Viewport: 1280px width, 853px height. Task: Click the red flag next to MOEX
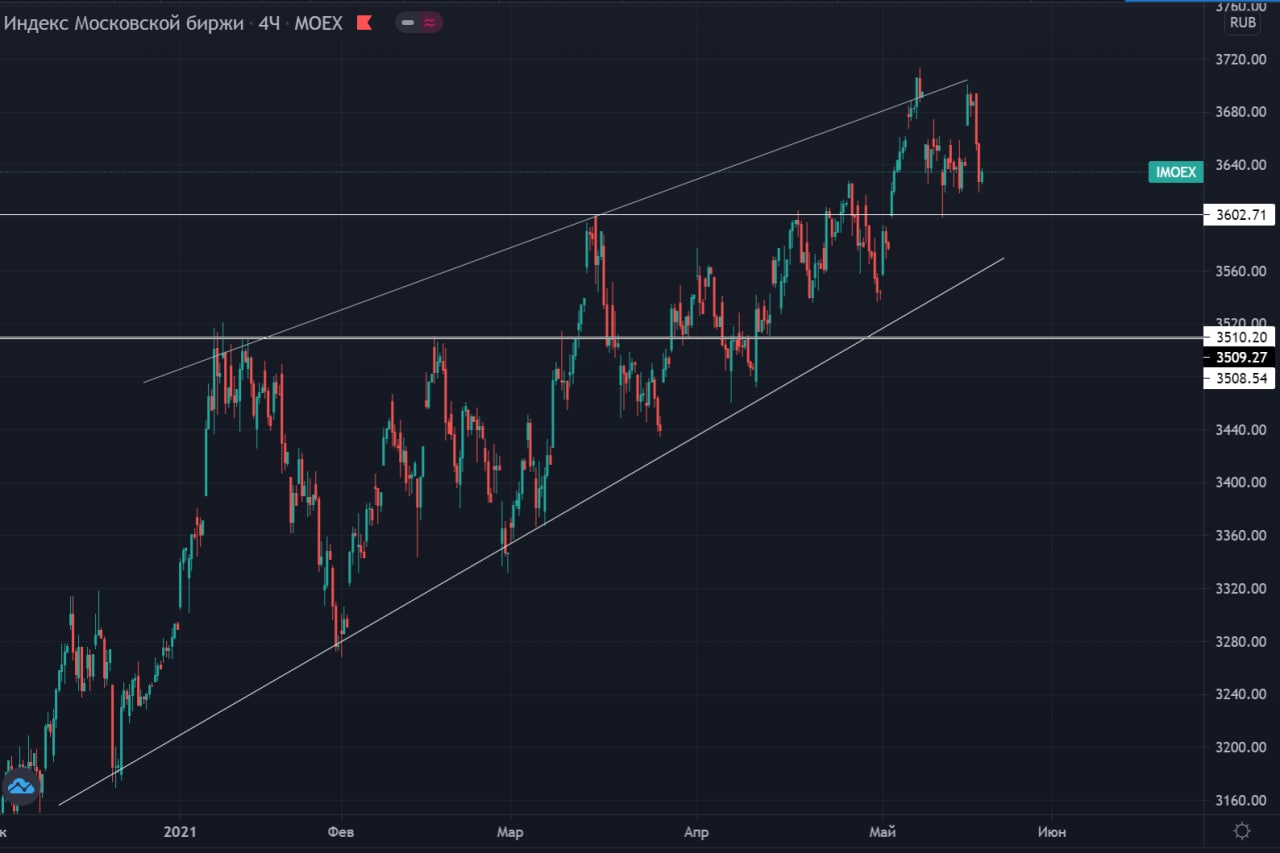(364, 22)
